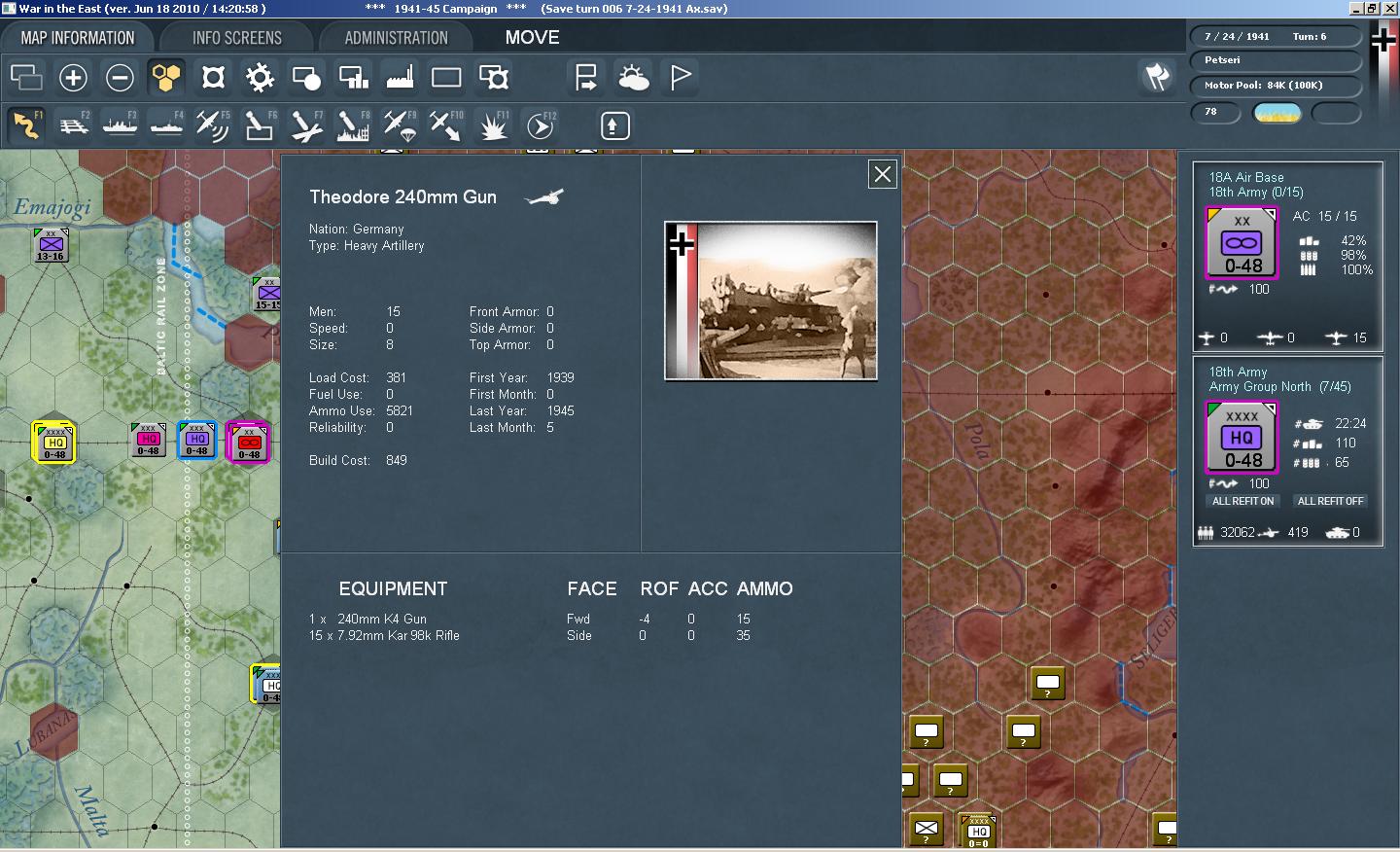Toggle the hex grid display

pyautogui.click(x=166, y=77)
